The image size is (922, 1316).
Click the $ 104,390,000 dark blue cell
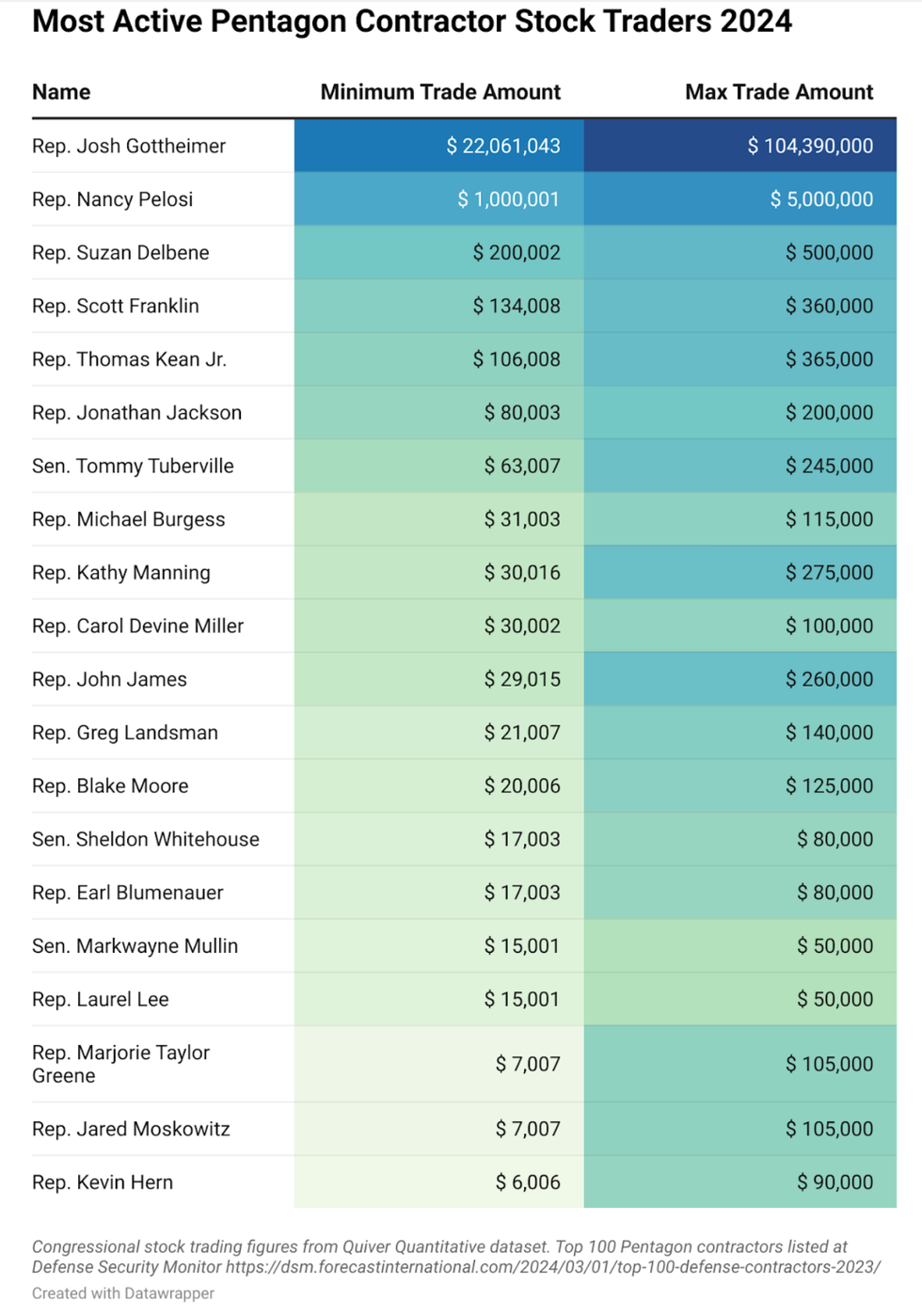click(x=810, y=146)
